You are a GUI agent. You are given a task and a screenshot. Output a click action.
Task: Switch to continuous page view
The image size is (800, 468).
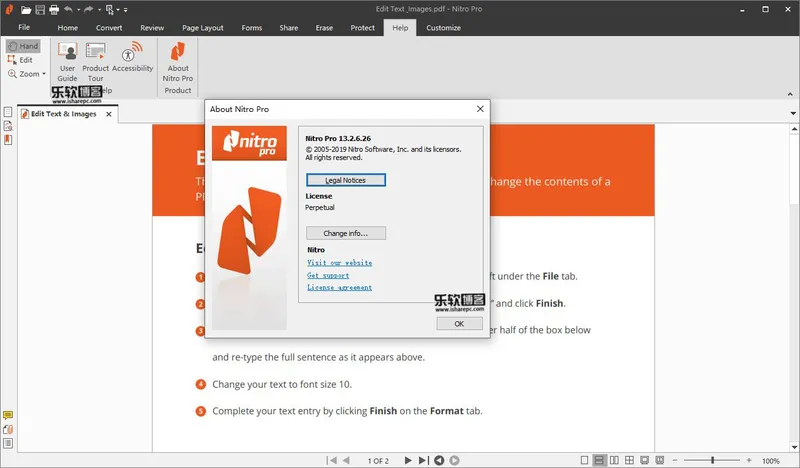coord(599,460)
